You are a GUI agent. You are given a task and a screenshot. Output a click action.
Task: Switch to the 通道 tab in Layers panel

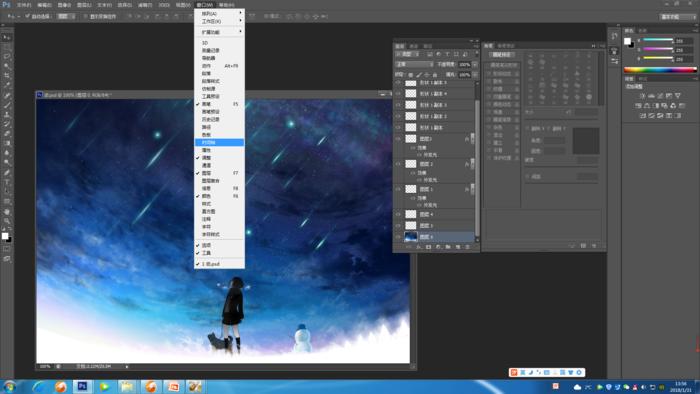tap(413, 46)
